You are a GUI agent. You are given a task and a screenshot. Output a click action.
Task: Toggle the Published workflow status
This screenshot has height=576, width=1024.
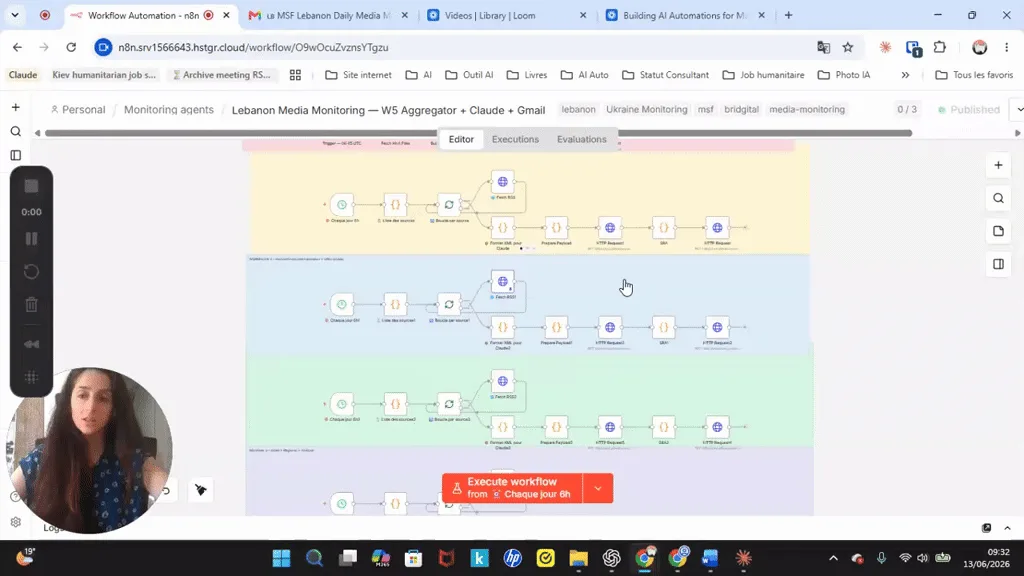(x=969, y=110)
